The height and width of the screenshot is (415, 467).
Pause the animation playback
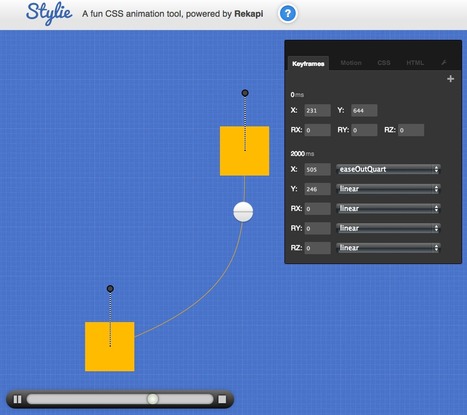click(x=17, y=399)
